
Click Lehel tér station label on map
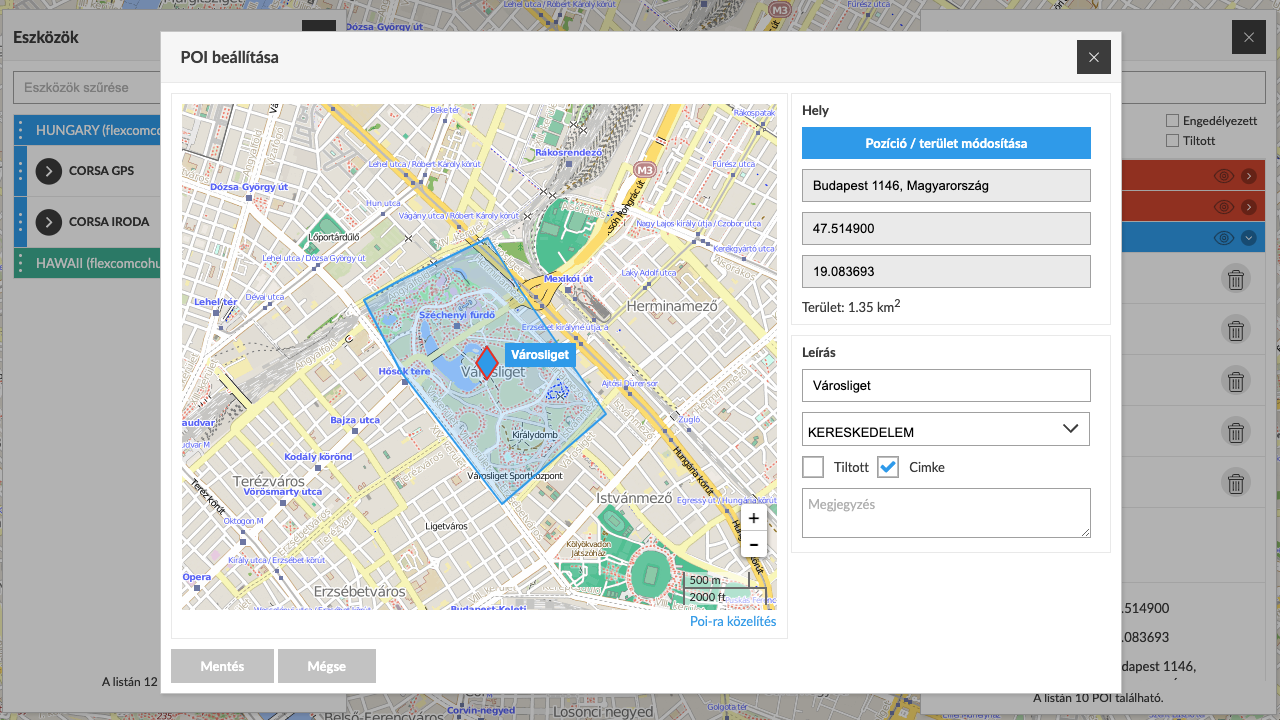(x=214, y=301)
